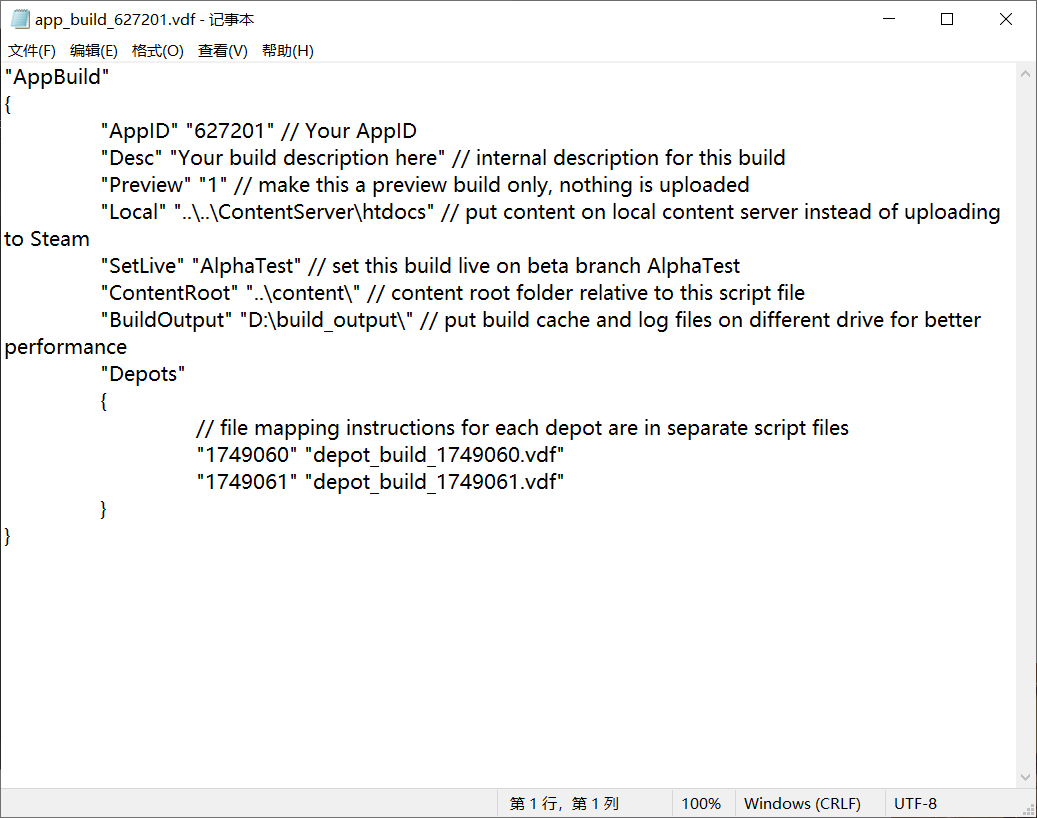1037x818 pixels.
Task: Close the Notepad window
Action: coord(1006,19)
